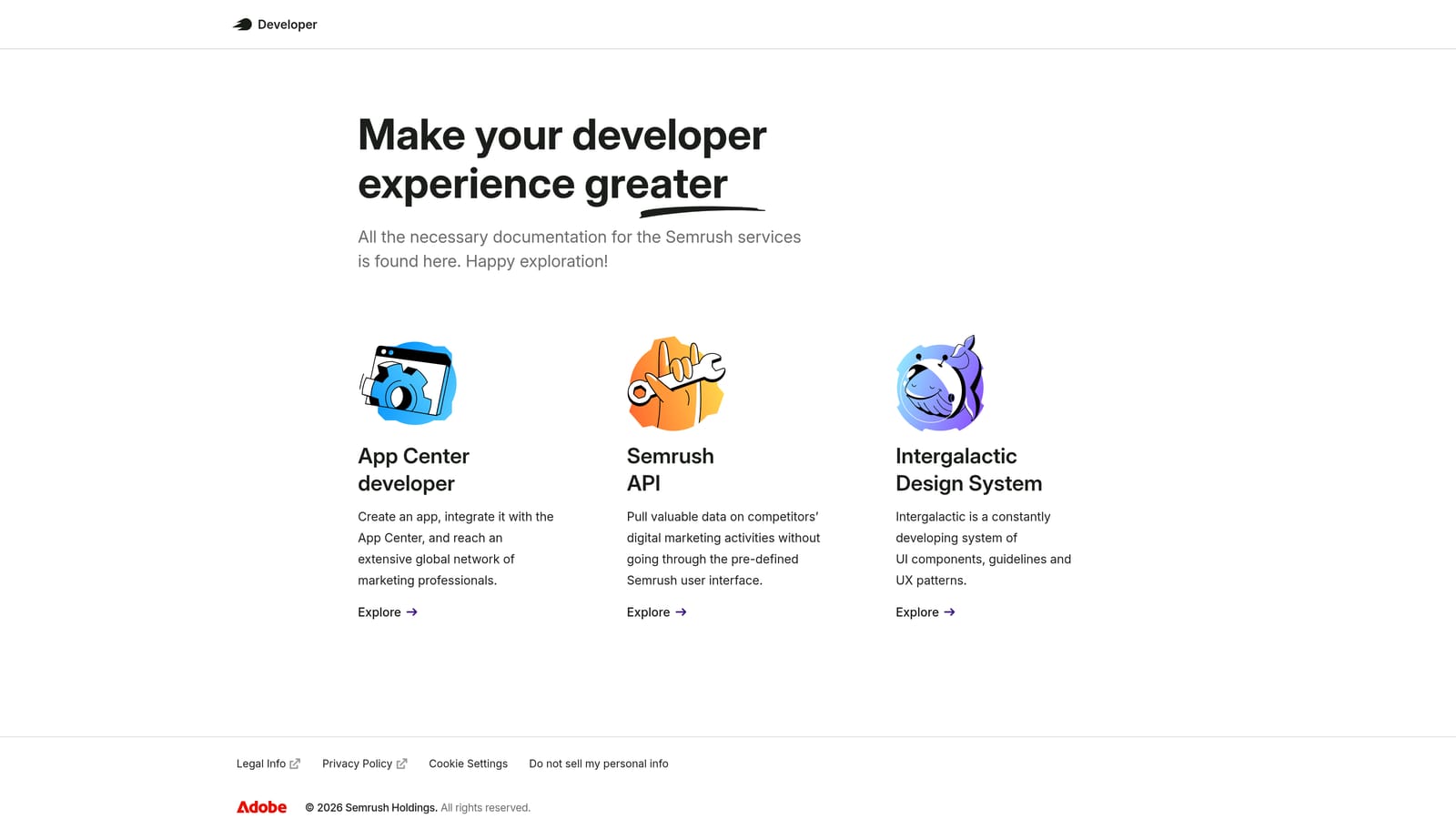Click the App Center gear window illustration
This screenshot has height=819, width=1456.
pos(408,383)
